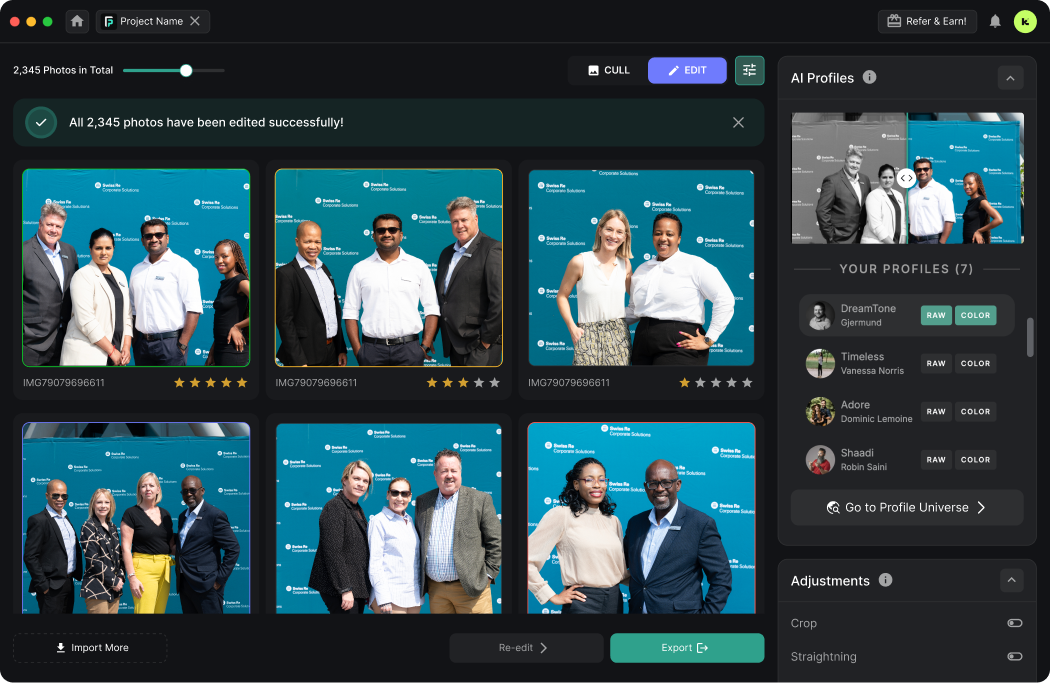Click the AI Profiles info icon

pos(870,78)
